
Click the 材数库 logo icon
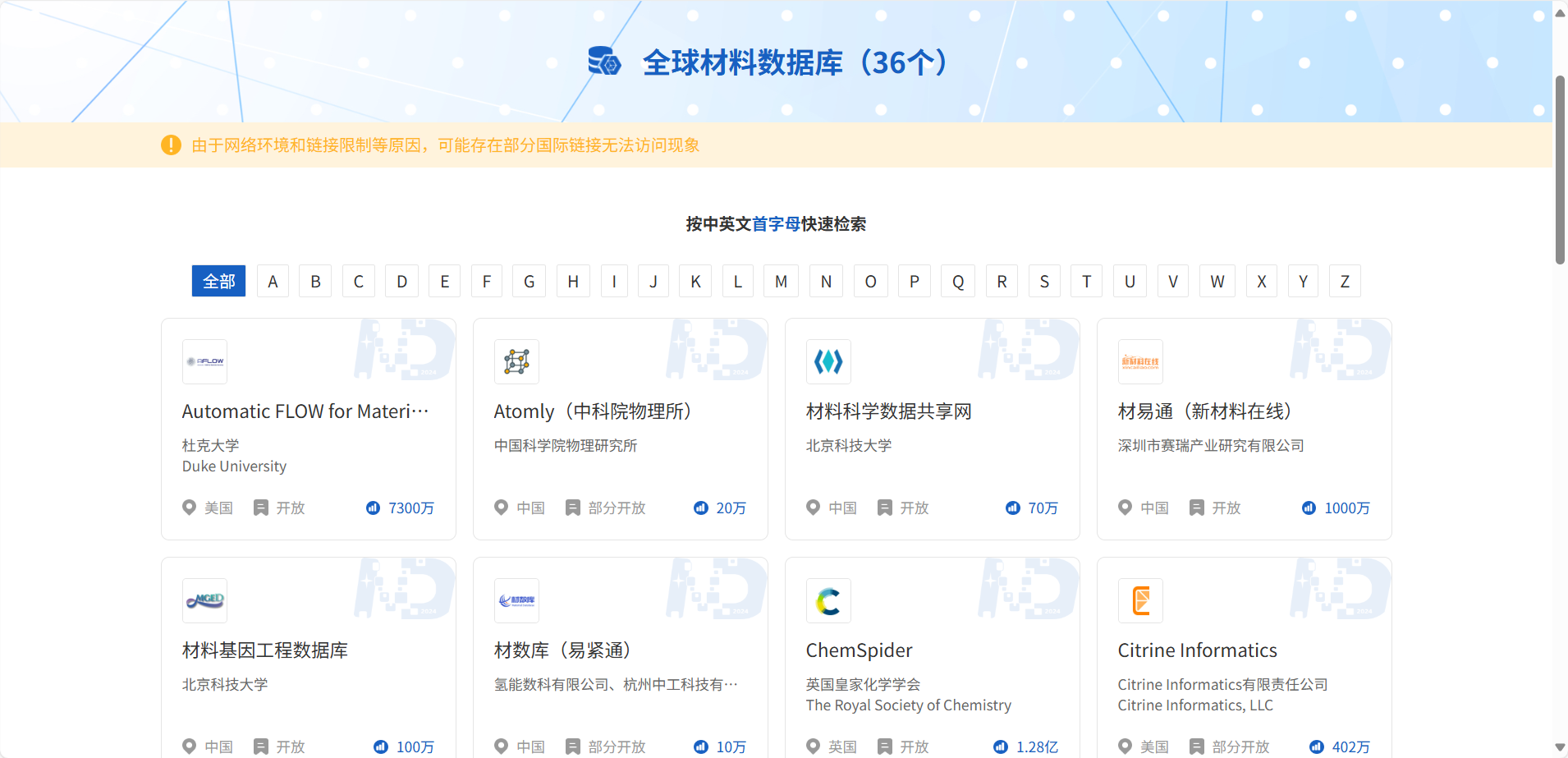point(516,600)
